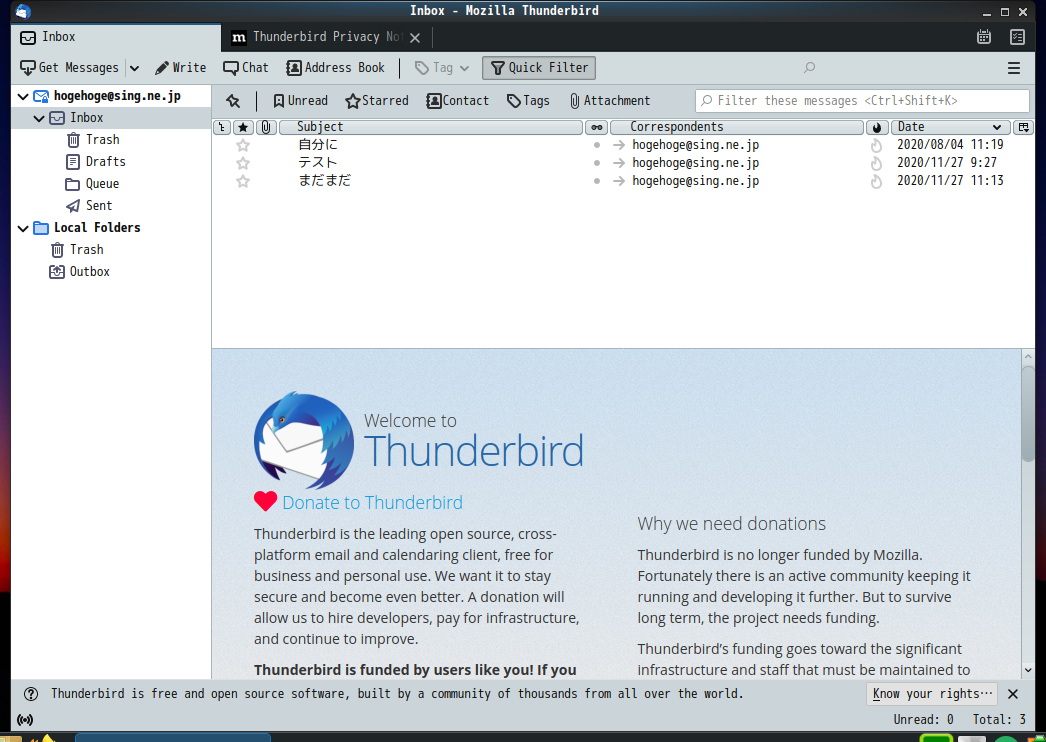Sort by junk status flame column
Viewport: 1046px width, 742px height.
877,127
